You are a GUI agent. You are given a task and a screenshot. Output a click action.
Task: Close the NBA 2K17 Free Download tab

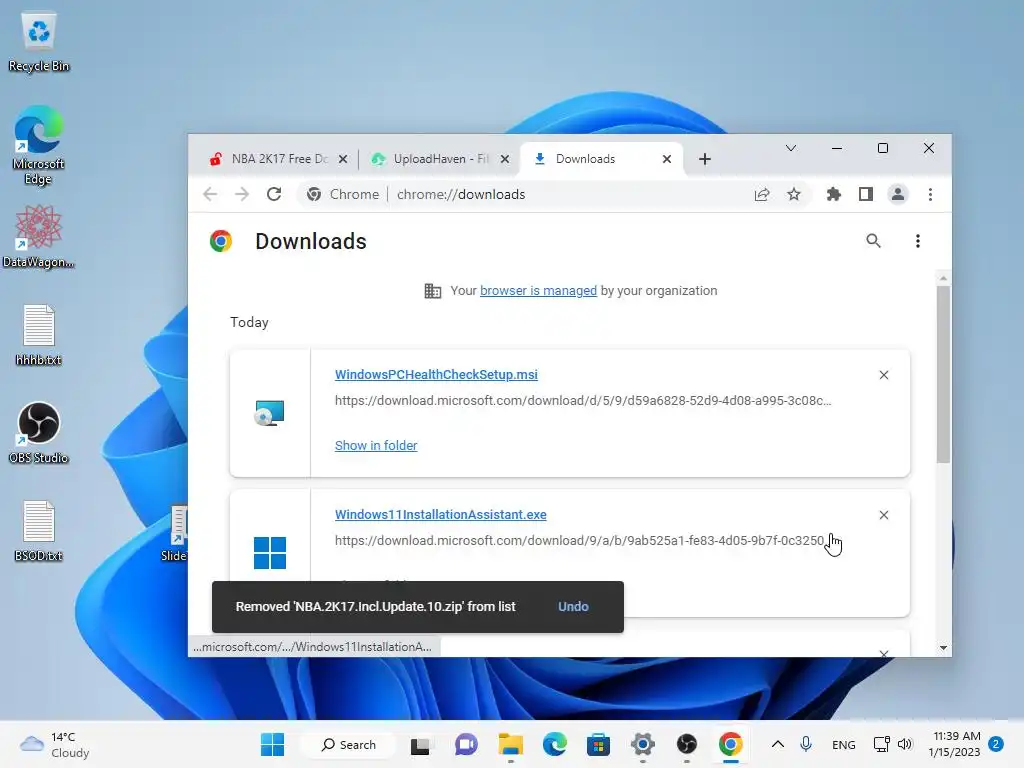click(343, 159)
